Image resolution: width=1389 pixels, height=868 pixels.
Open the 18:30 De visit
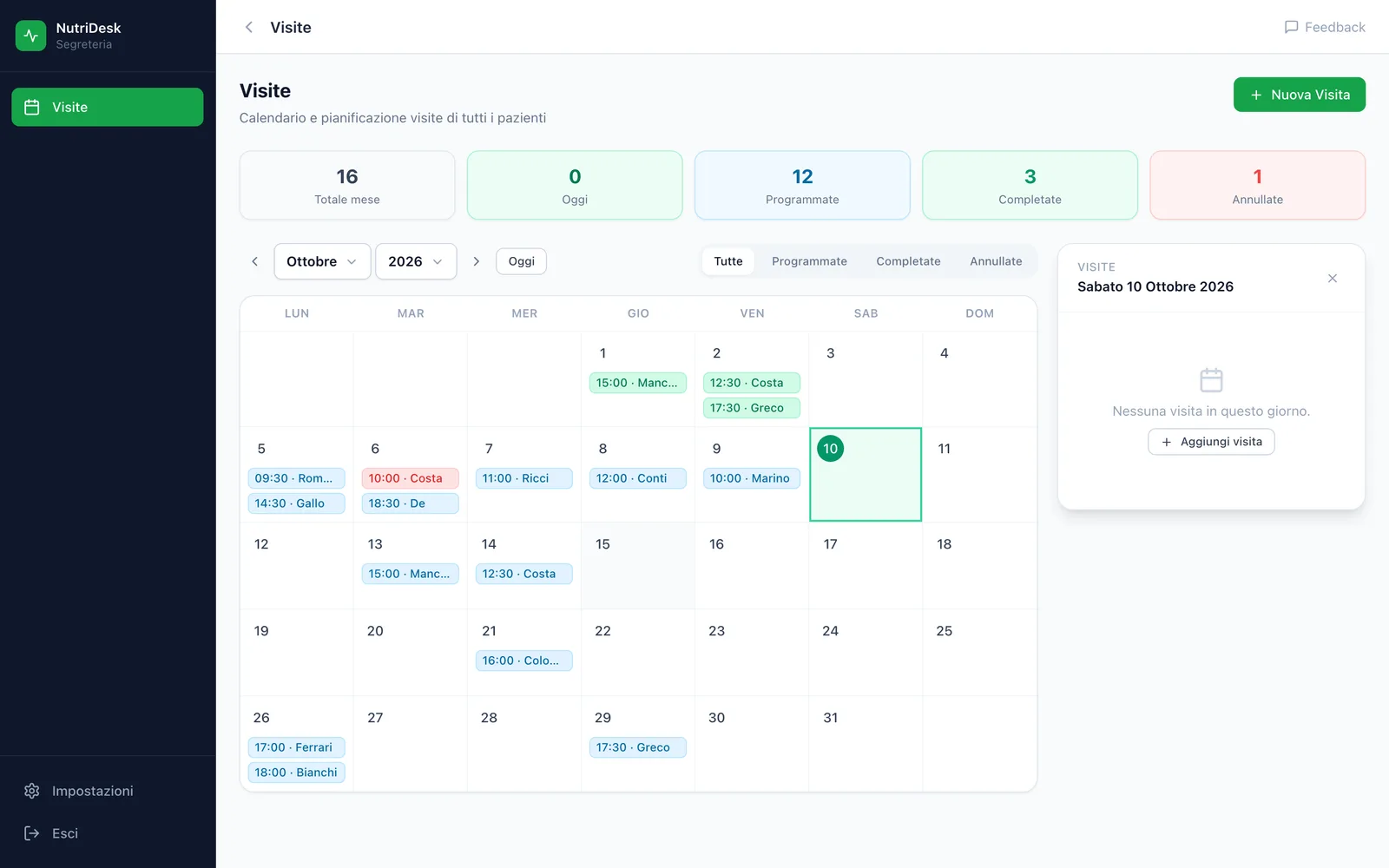pyautogui.click(x=411, y=503)
